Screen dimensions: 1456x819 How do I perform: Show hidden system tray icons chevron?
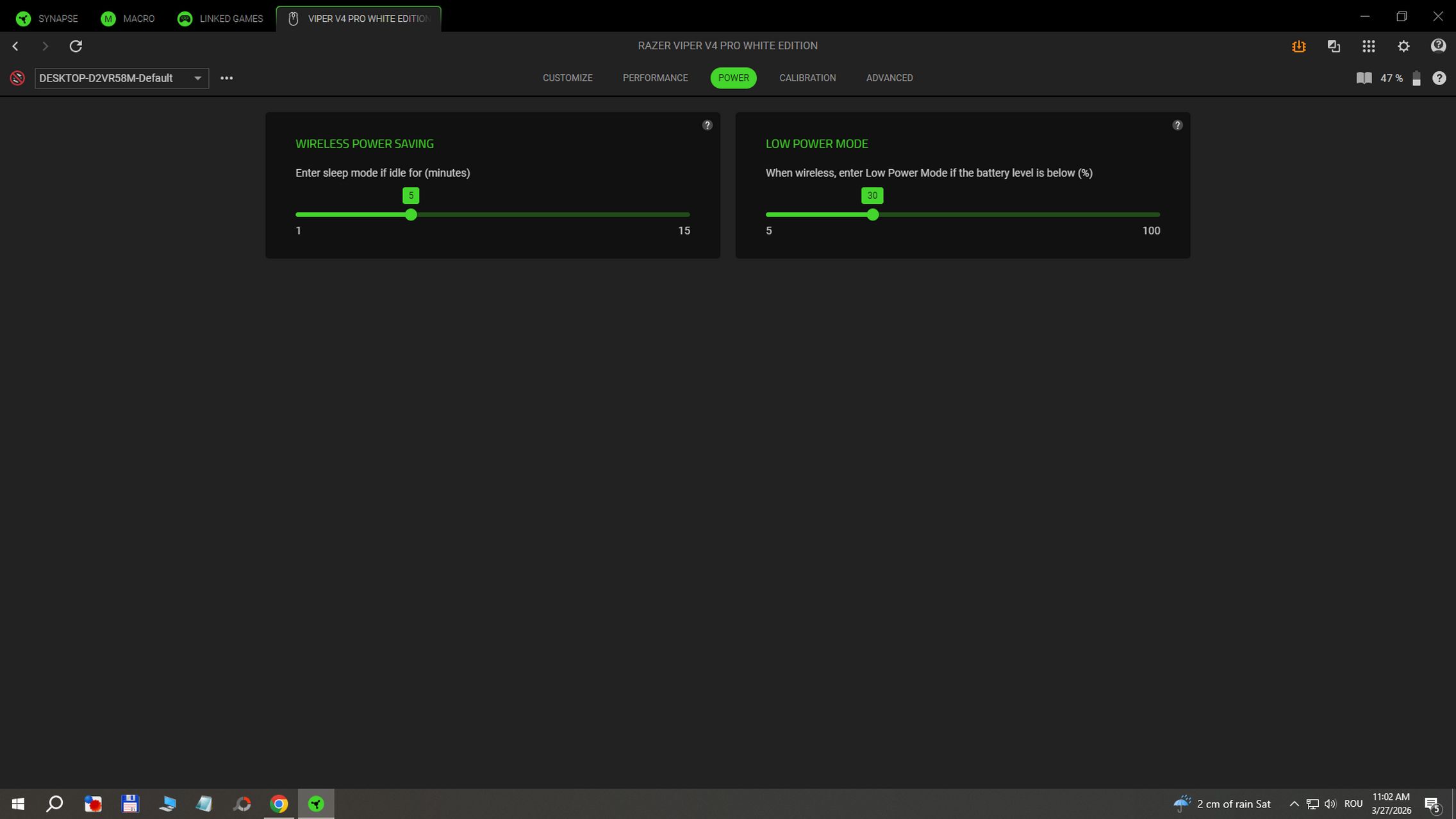point(1294,804)
